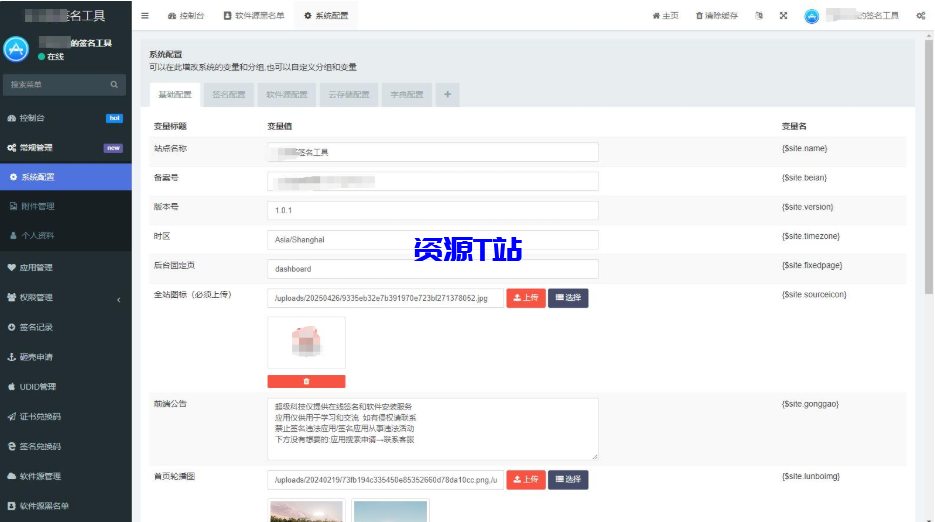Click the first carousel image thumbnail
The height and width of the screenshot is (522, 935).
[x=306, y=511]
